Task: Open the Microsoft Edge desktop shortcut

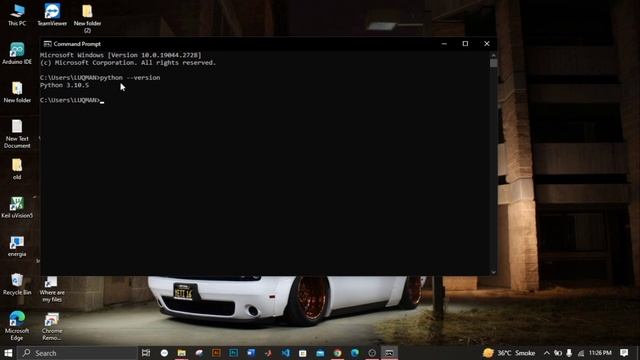Action: (x=17, y=325)
